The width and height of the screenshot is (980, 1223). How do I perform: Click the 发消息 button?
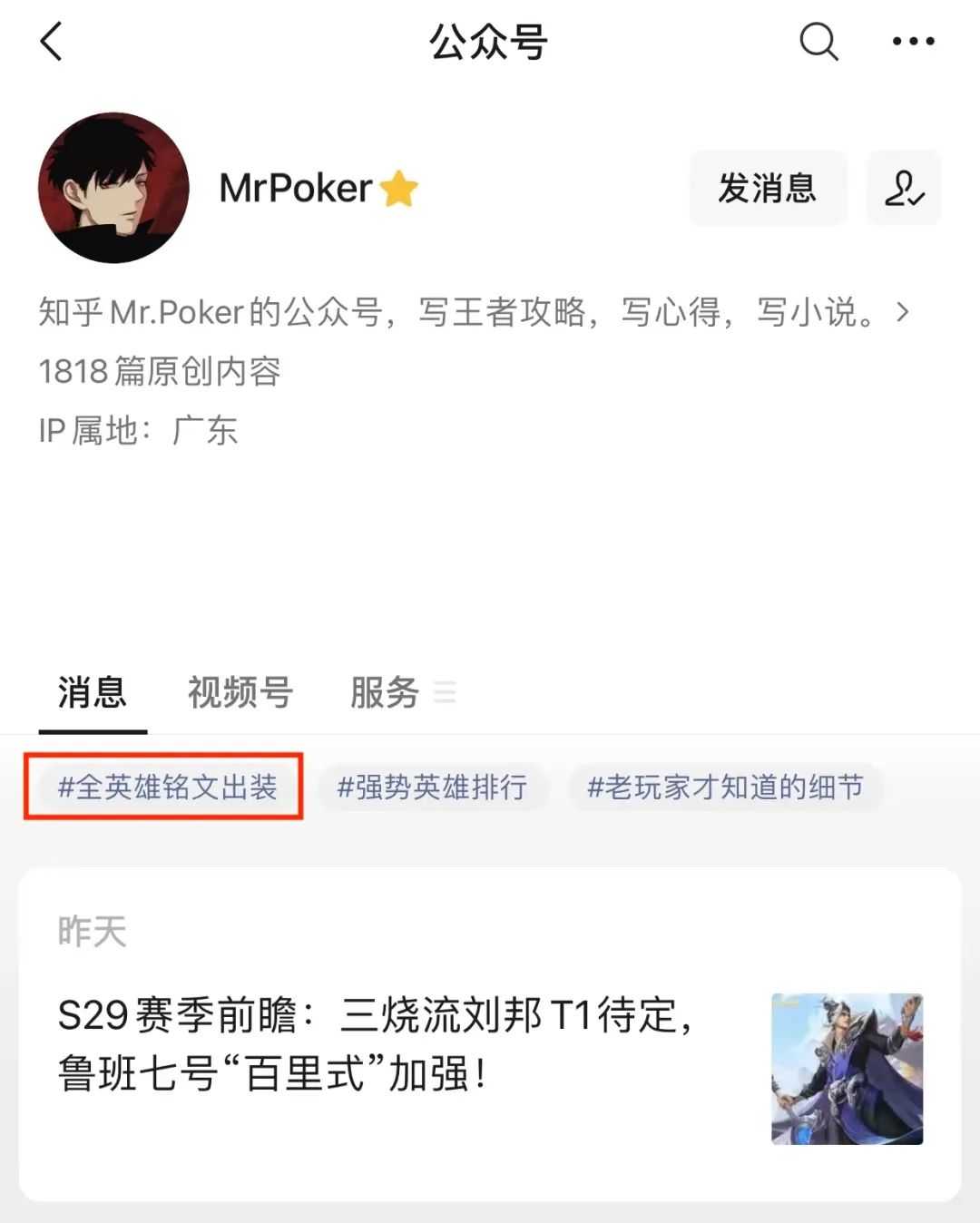point(768,188)
